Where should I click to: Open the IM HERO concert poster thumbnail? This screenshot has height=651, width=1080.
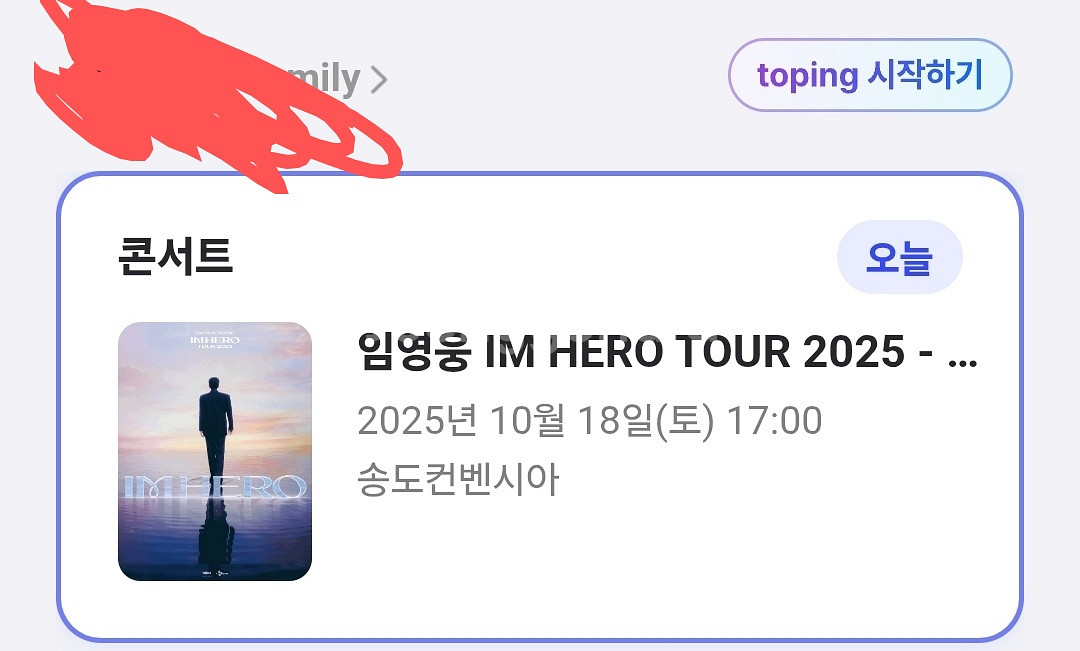pyautogui.click(x=215, y=451)
